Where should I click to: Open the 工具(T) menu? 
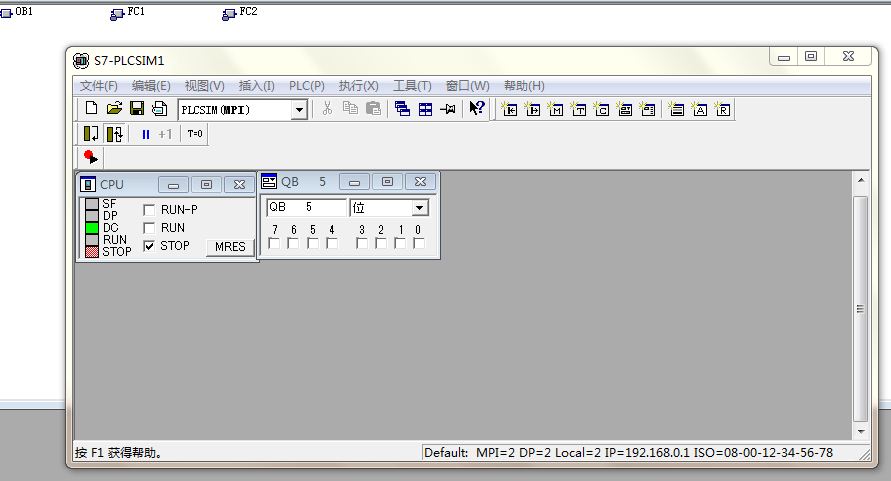pyautogui.click(x=412, y=86)
